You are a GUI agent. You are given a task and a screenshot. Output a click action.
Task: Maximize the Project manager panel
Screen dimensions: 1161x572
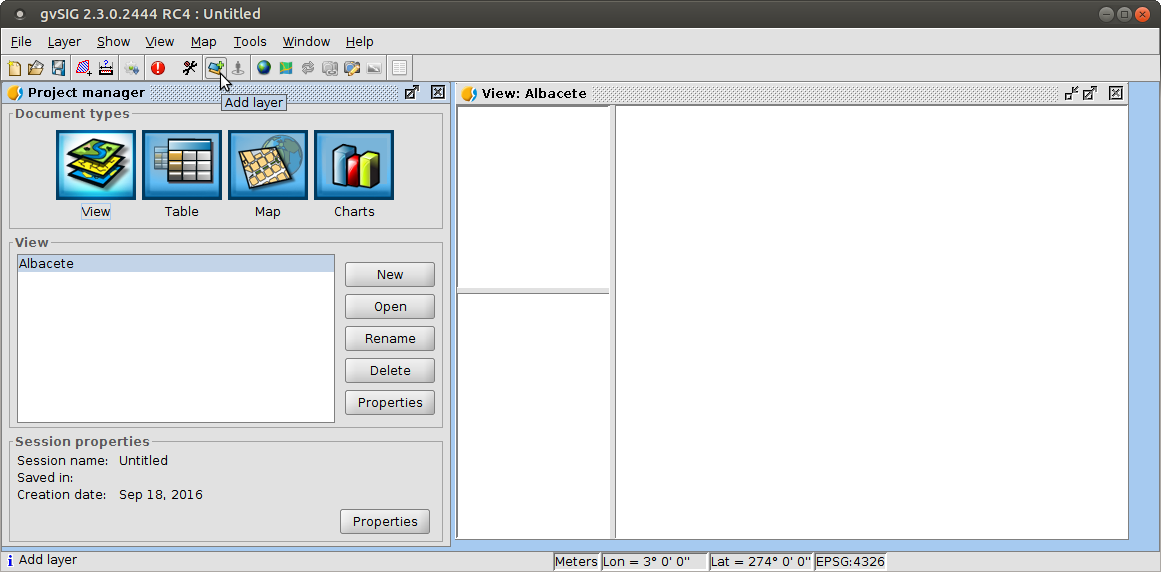pyautogui.click(x=411, y=92)
